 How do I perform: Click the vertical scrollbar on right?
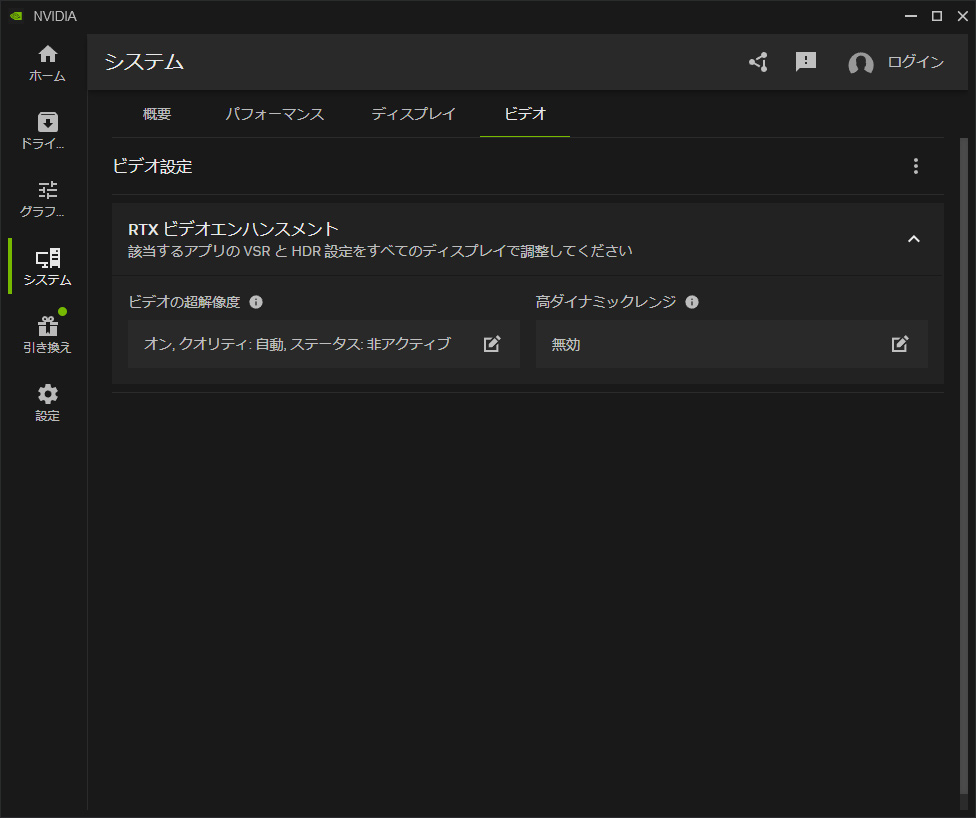coord(964,467)
